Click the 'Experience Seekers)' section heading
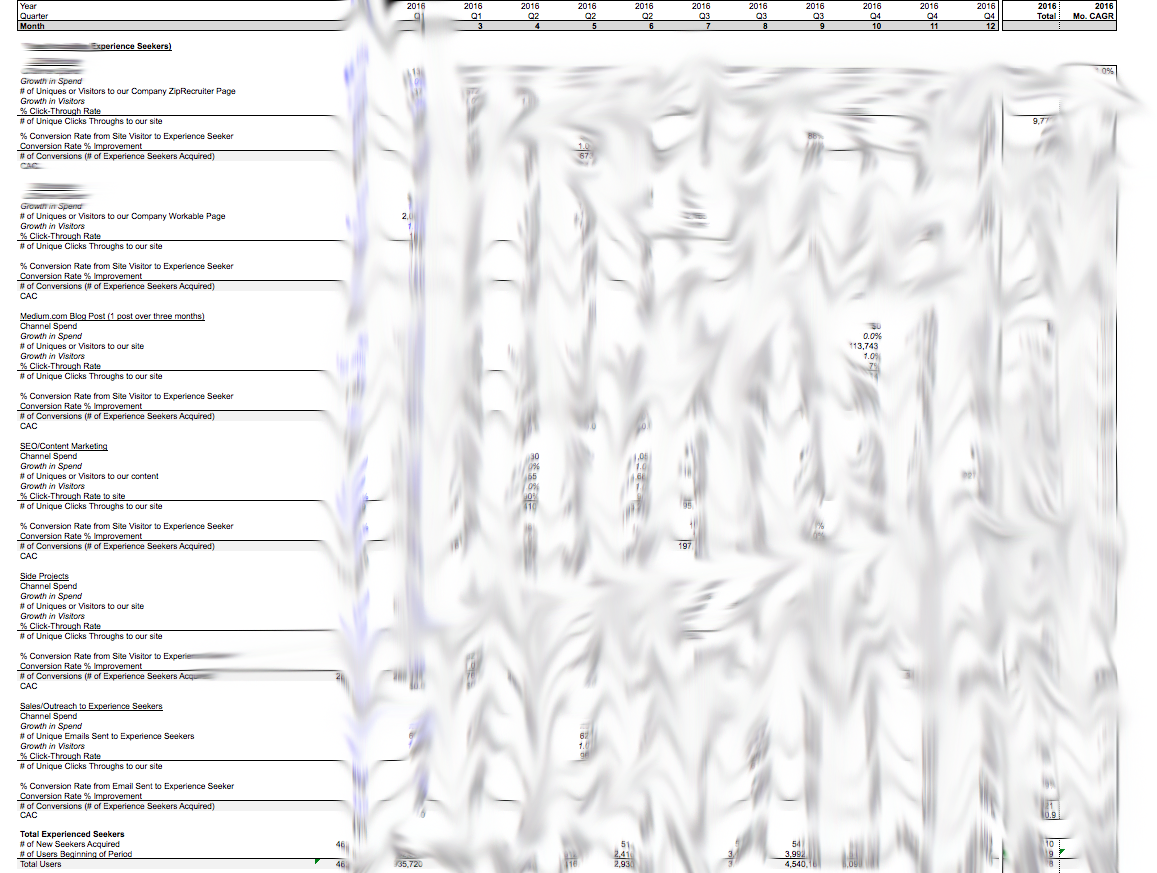 (131, 46)
